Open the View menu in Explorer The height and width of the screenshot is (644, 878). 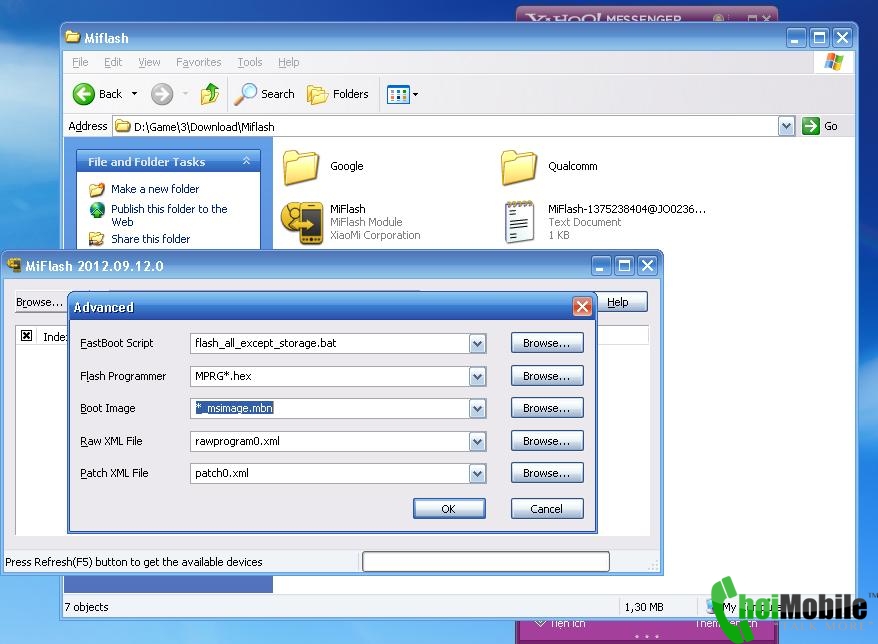(x=150, y=62)
